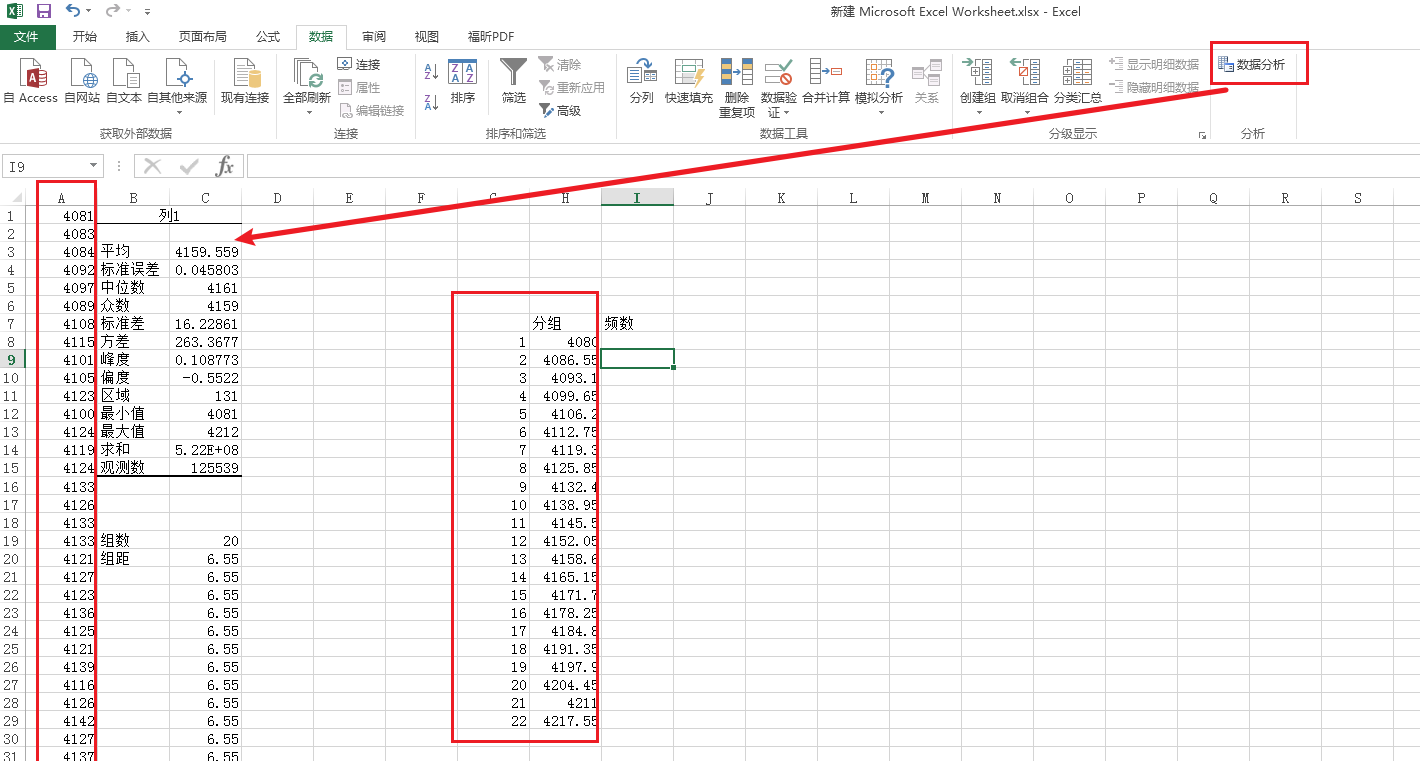
Task: Switch to the View (视图) tab
Action: 427,37
